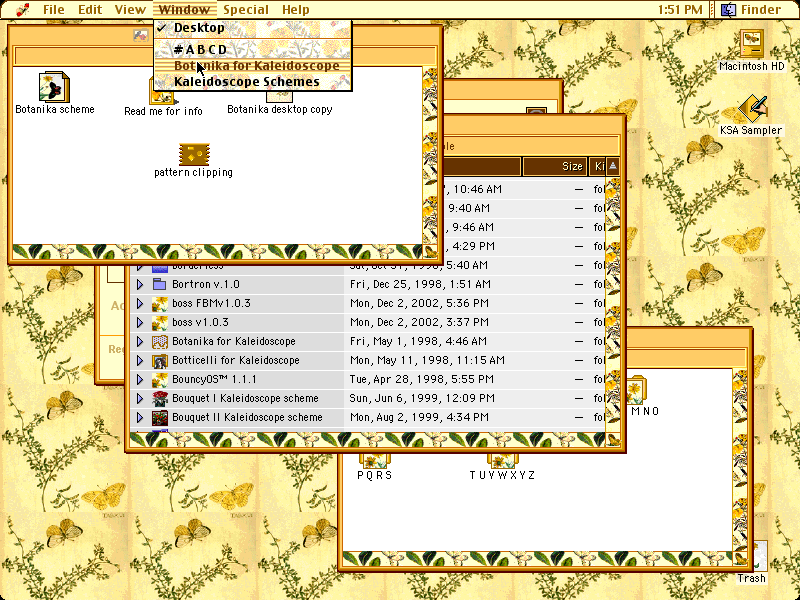Screen dimensions: 800x600
Task: Expand Botanika for Kaleidoscope disclosure triangle
Action: click(140, 341)
